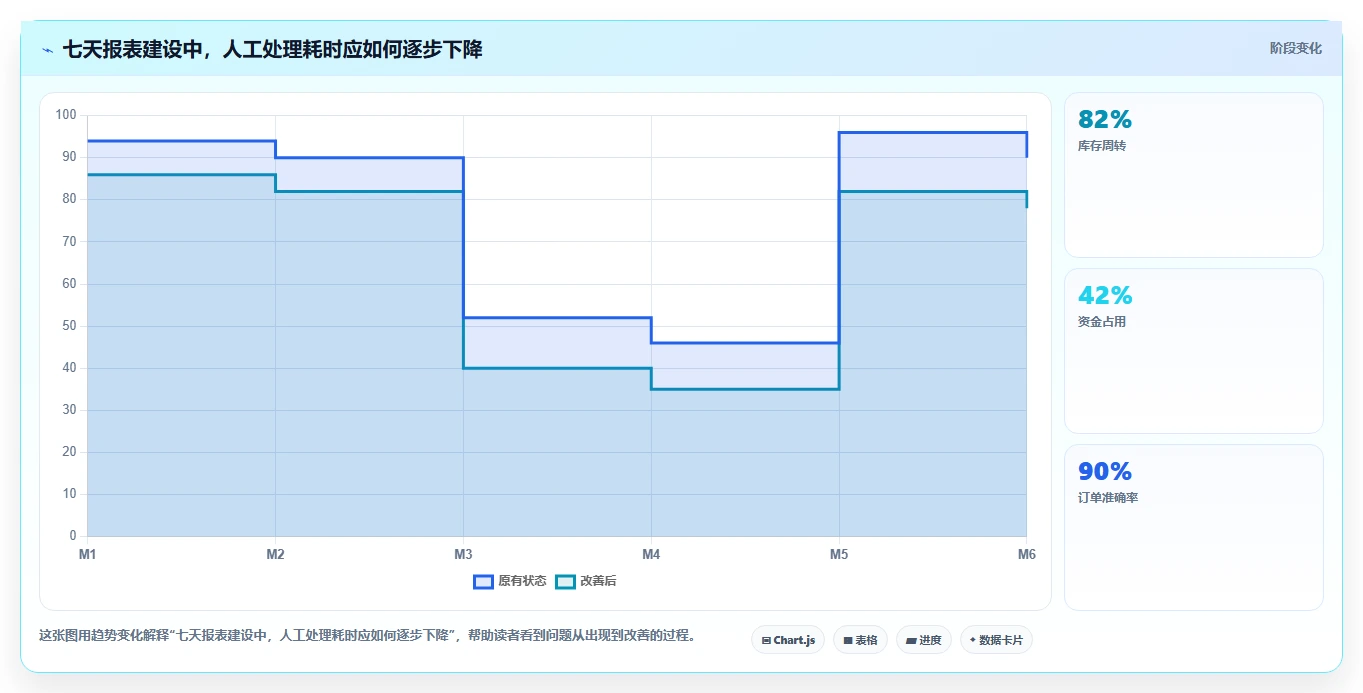Toggle the 原有状态 legend swatch
1363x693 pixels.
483,581
